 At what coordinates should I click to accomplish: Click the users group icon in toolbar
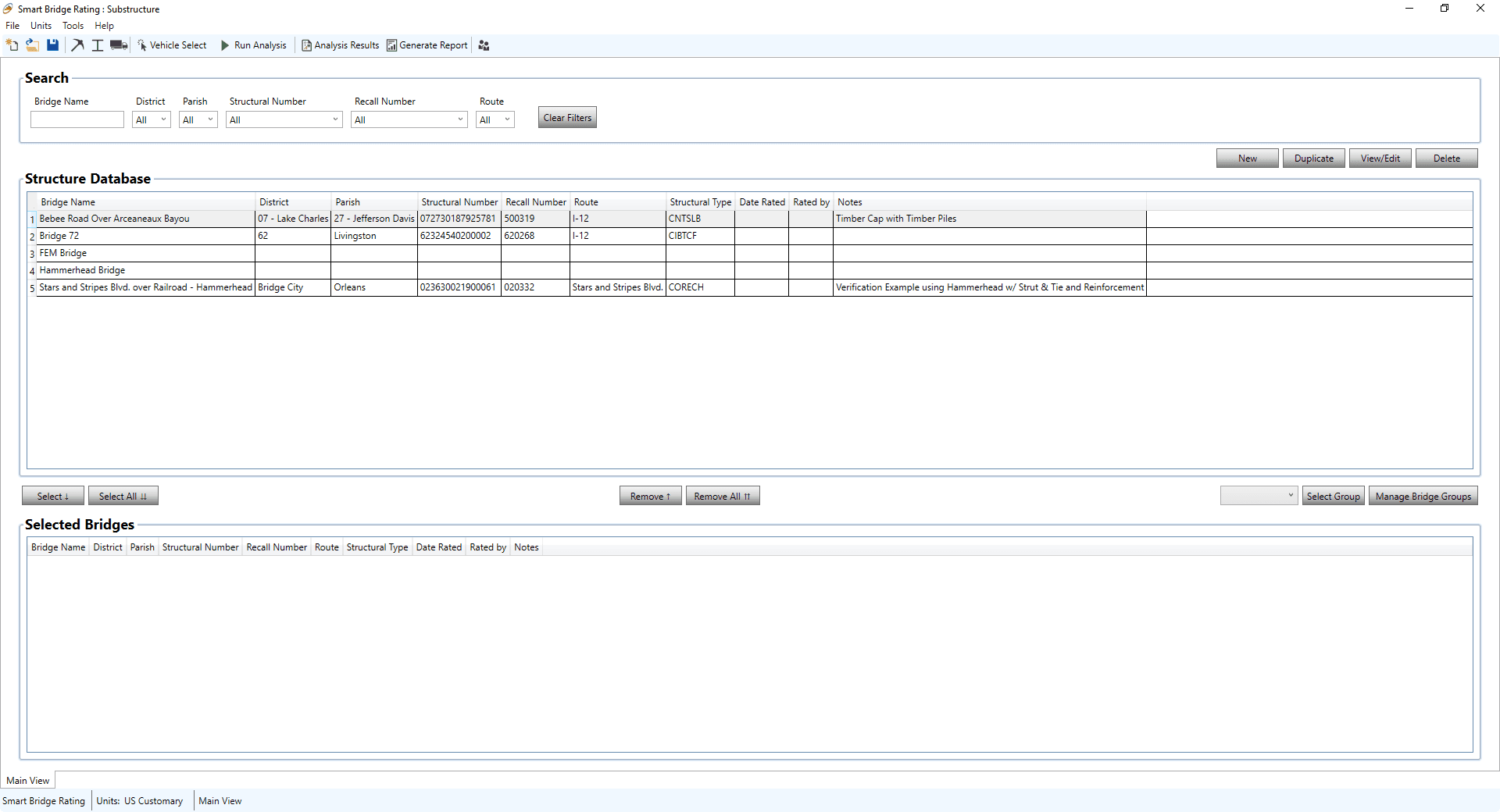[484, 45]
